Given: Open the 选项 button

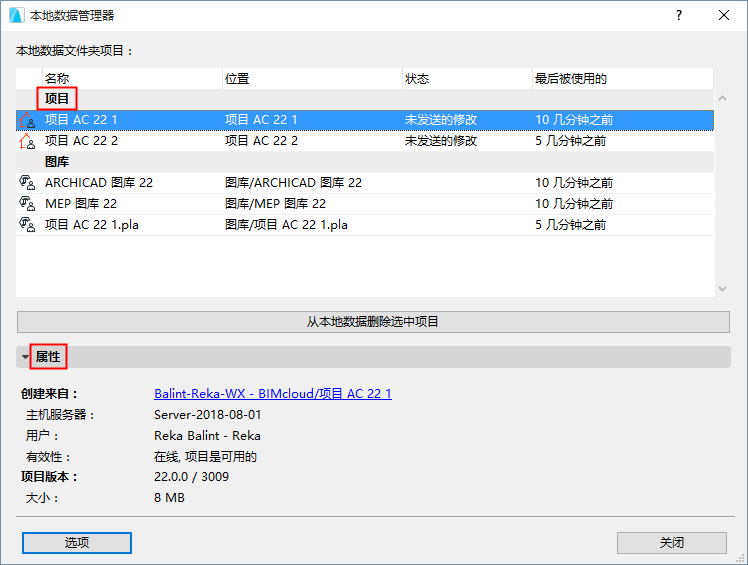Looking at the screenshot, I should 77,543.
